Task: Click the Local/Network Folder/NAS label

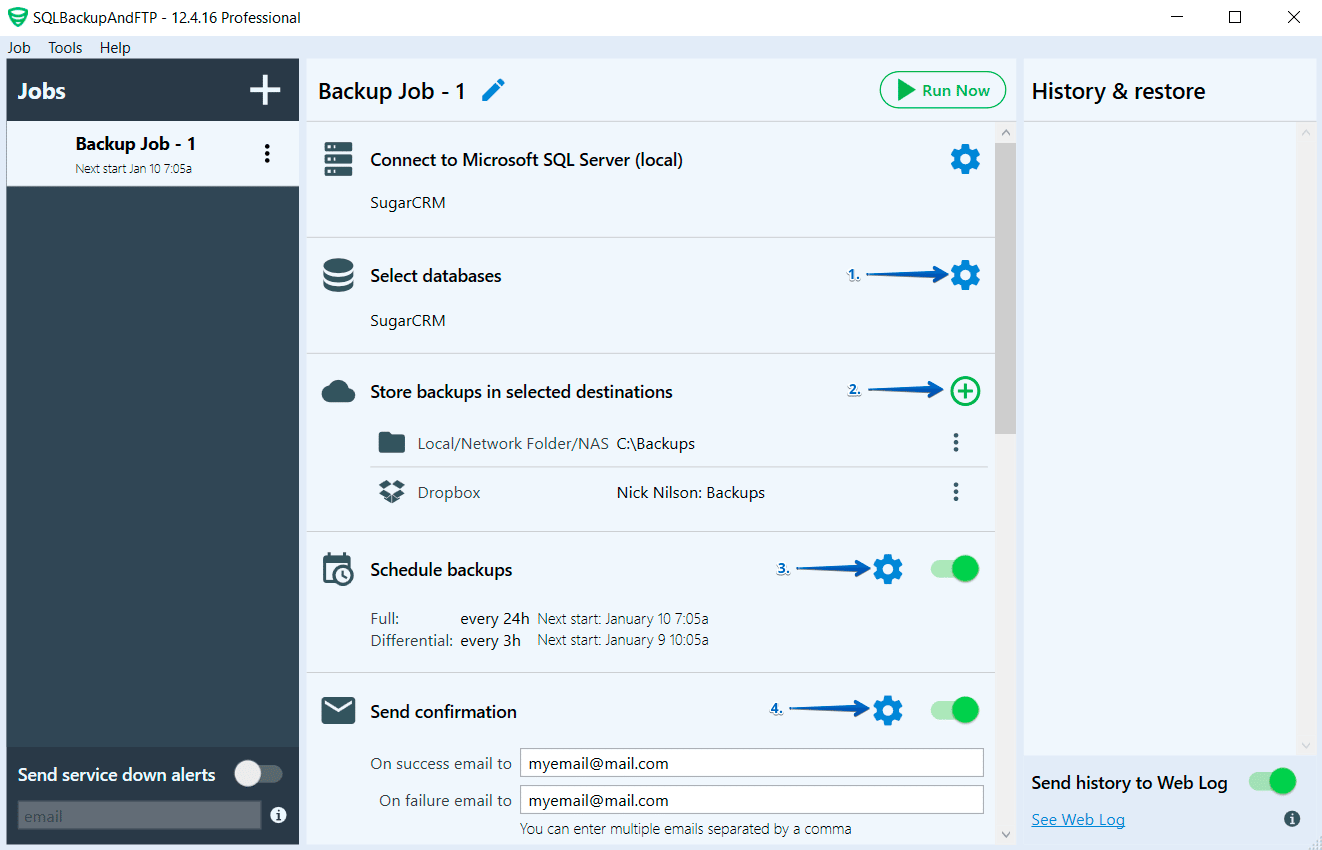Action: click(x=513, y=443)
